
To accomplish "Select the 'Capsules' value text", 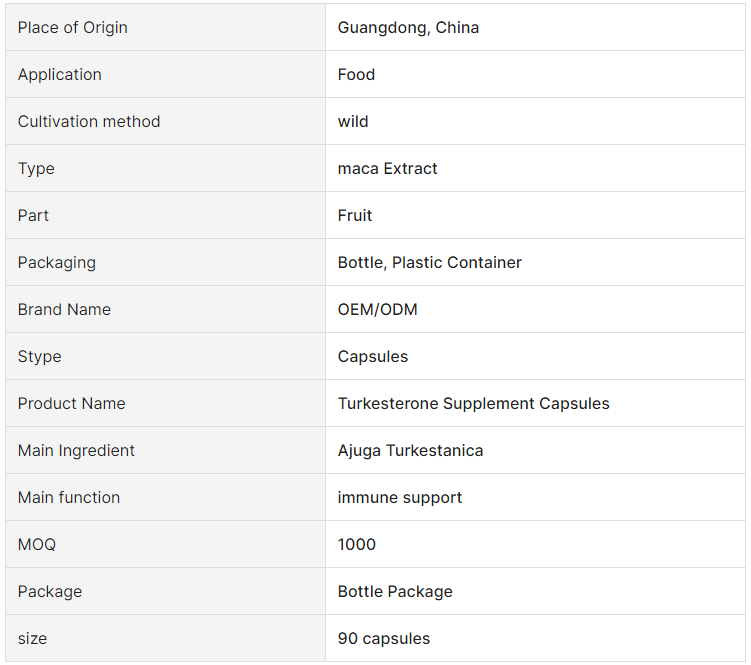I will tap(373, 356).
